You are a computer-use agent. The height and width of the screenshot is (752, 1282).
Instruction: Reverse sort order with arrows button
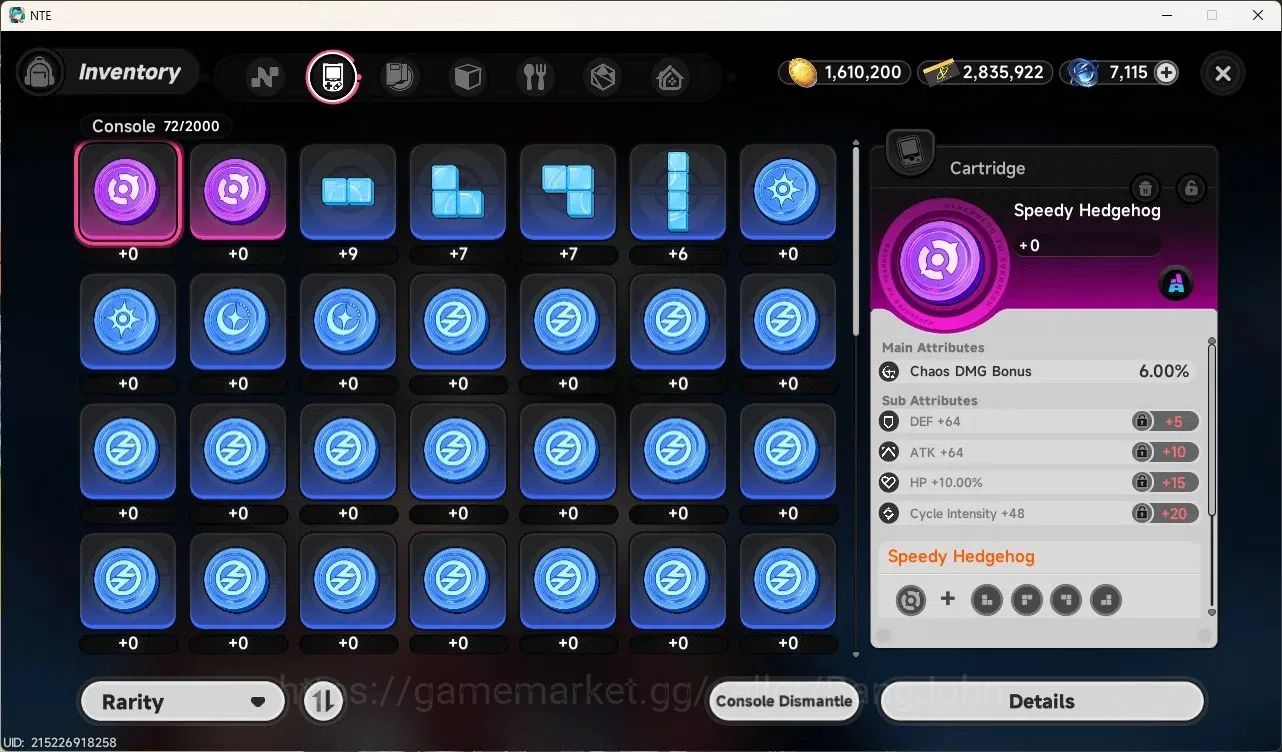(x=321, y=702)
